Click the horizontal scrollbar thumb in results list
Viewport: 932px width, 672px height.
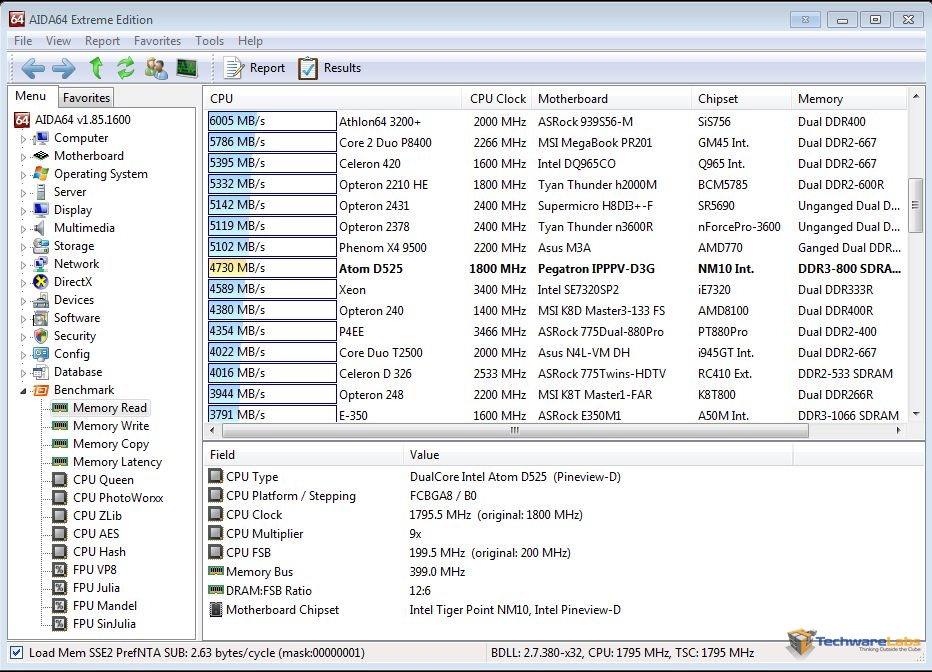[515, 431]
